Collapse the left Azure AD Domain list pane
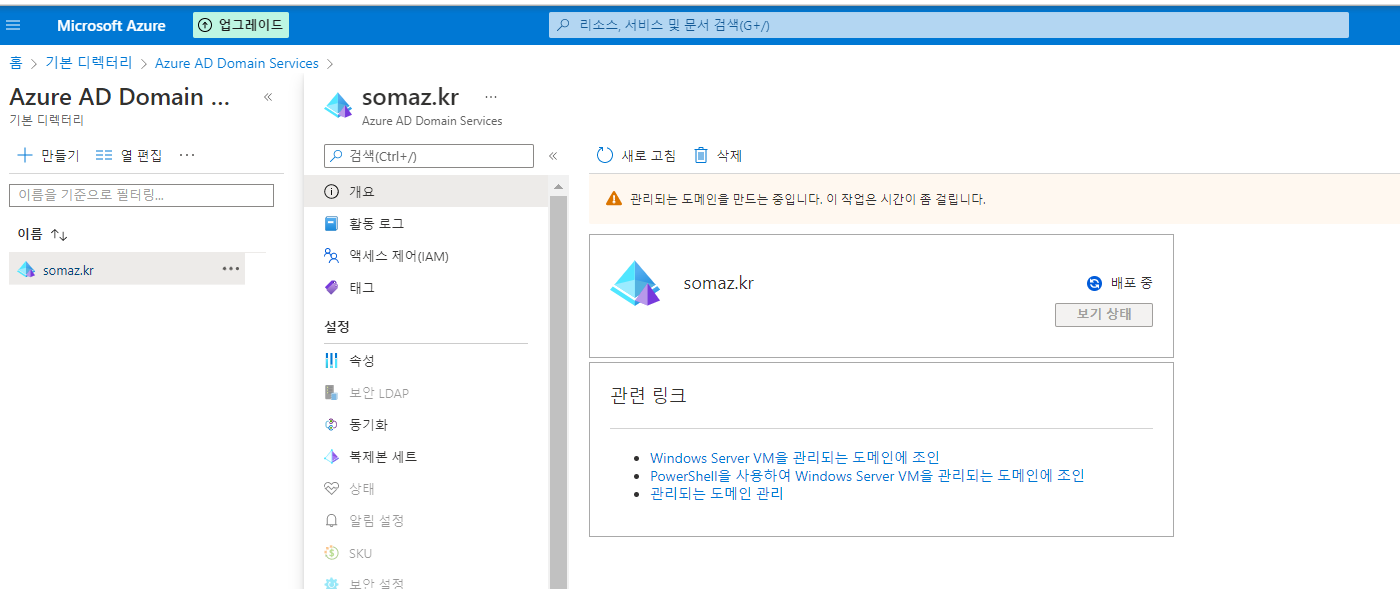1400x589 pixels. (x=268, y=97)
